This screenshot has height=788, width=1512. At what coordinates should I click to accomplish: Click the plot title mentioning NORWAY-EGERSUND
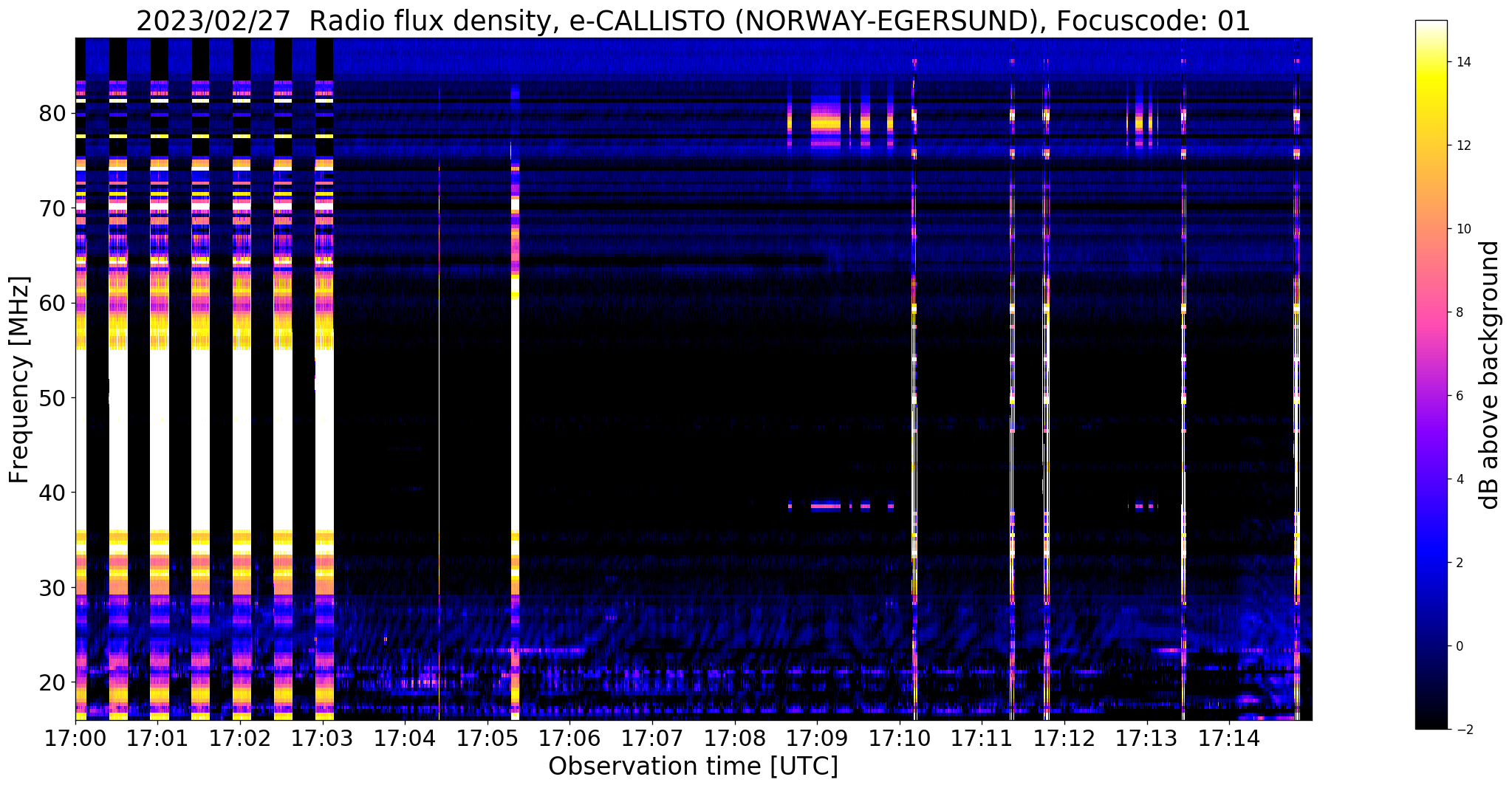pos(693,21)
